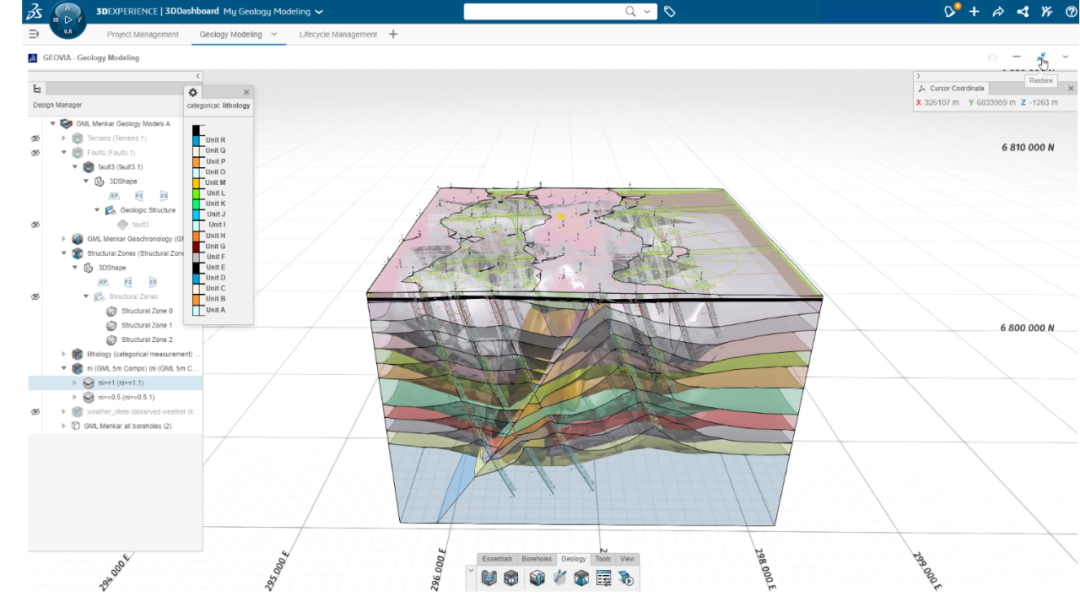This screenshot has height=597, width=1080.
Task: Select Structural Zone 1 in tree
Action: click(146, 325)
